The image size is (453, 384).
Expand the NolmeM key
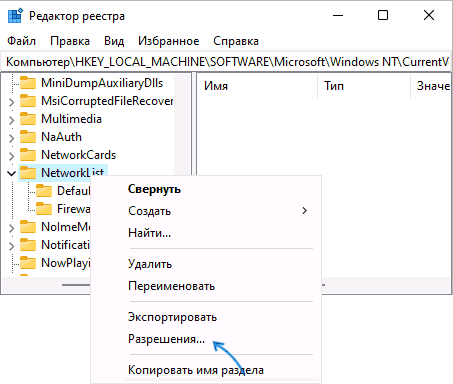[11, 228]
